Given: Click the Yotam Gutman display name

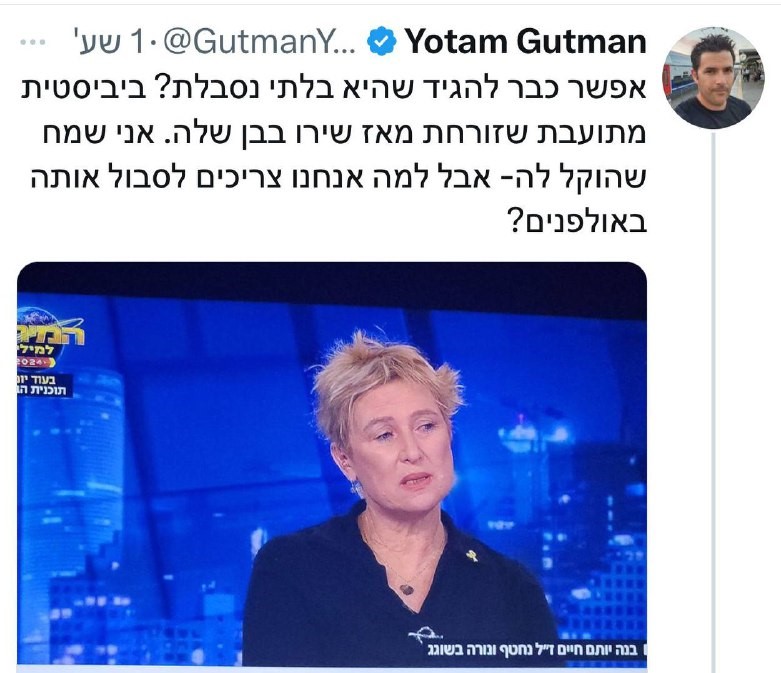Looking at the screenshot, I should (x=525, y=41).
